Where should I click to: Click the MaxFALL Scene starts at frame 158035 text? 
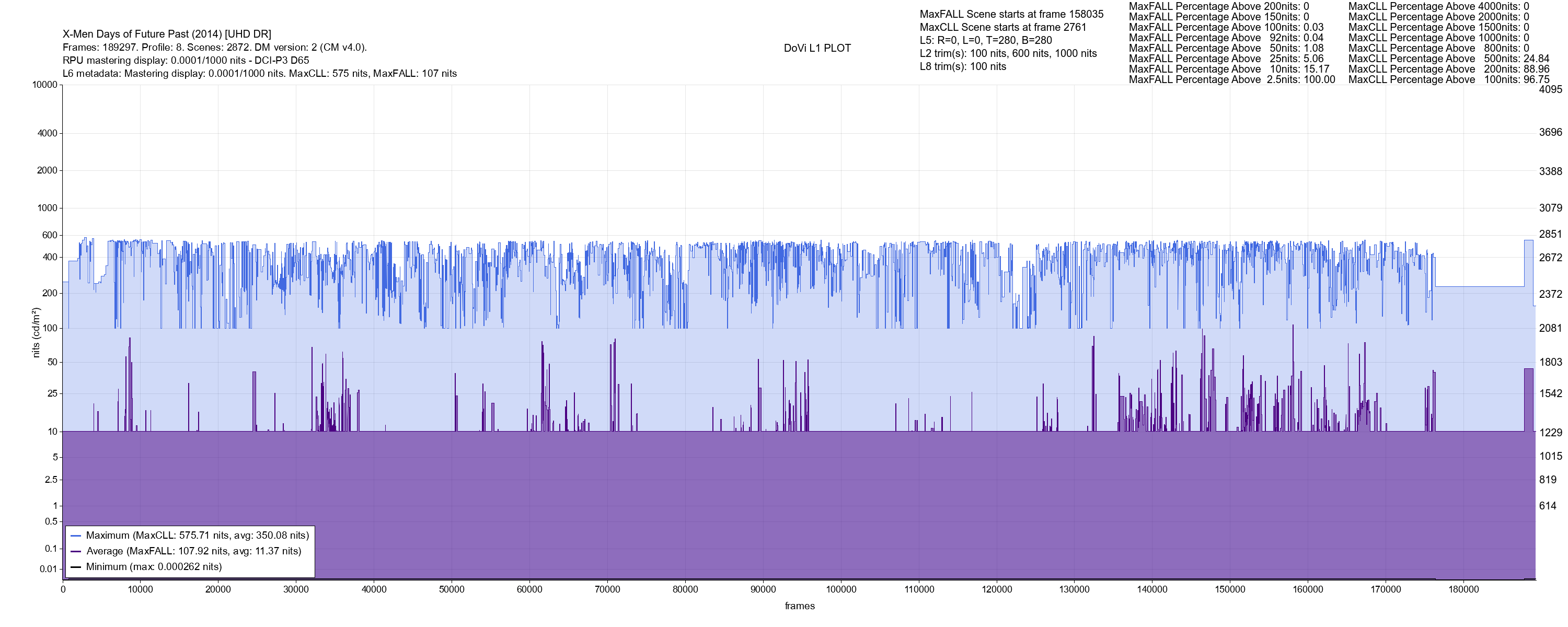(x=1011, y=14)
